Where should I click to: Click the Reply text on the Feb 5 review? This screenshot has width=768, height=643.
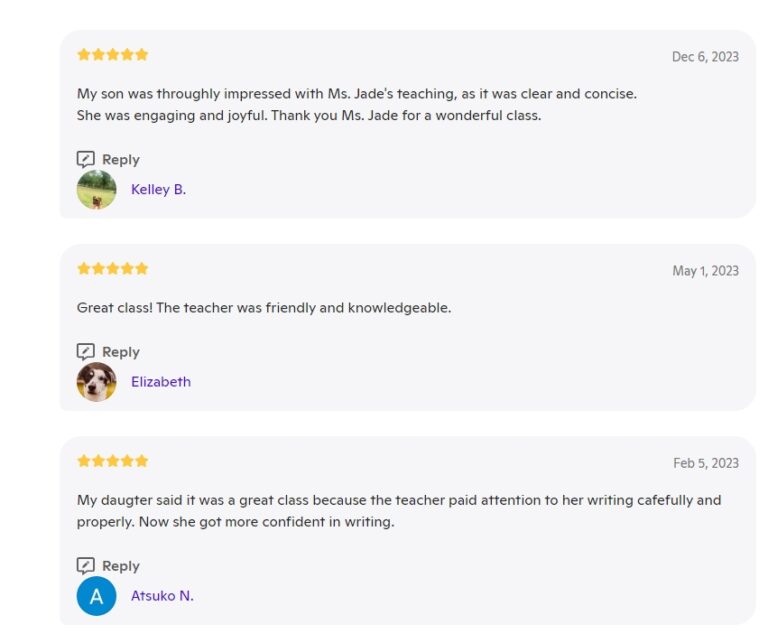point(120,566)
